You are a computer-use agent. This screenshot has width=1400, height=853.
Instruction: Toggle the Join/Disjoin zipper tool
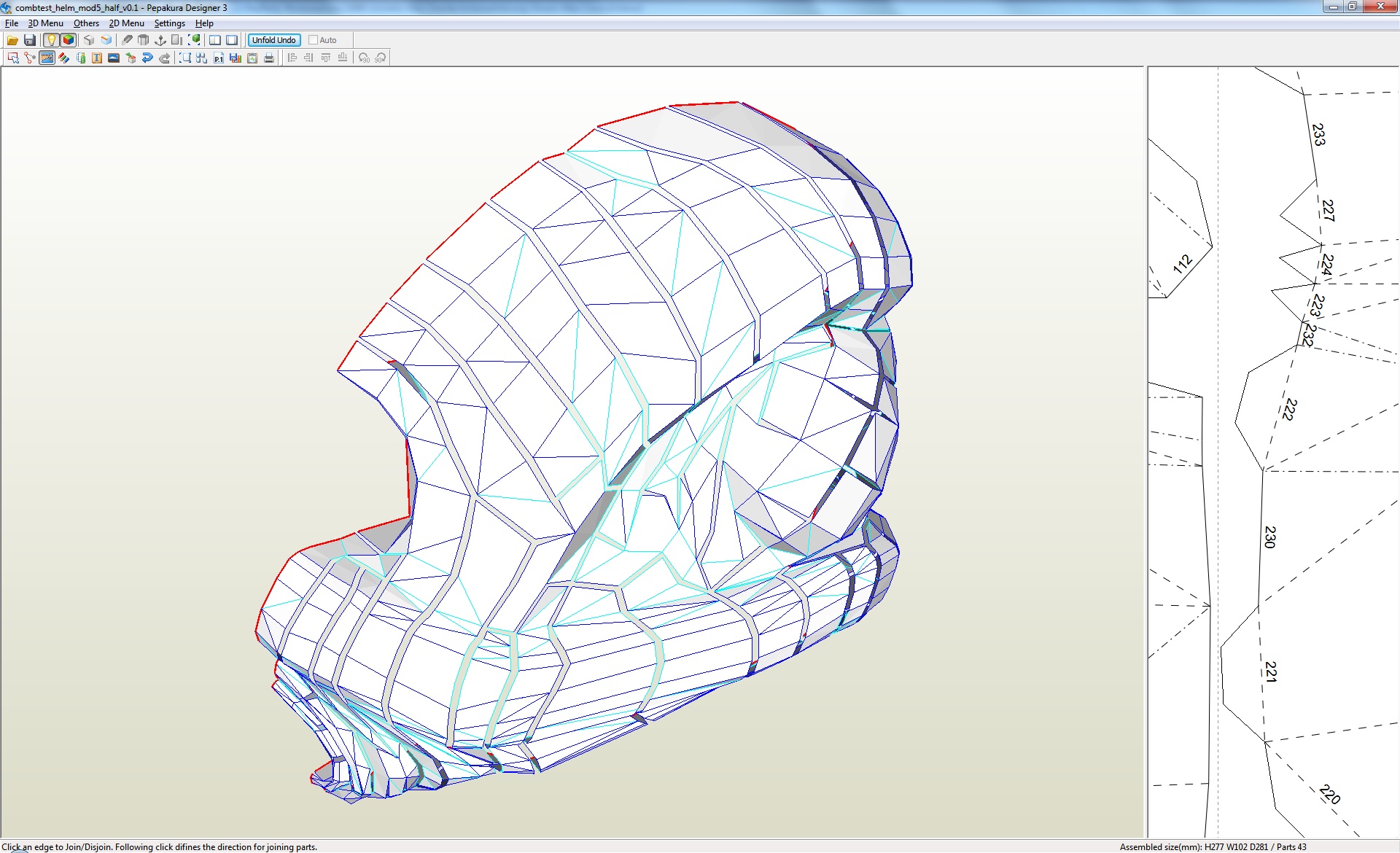click(47, 58)
